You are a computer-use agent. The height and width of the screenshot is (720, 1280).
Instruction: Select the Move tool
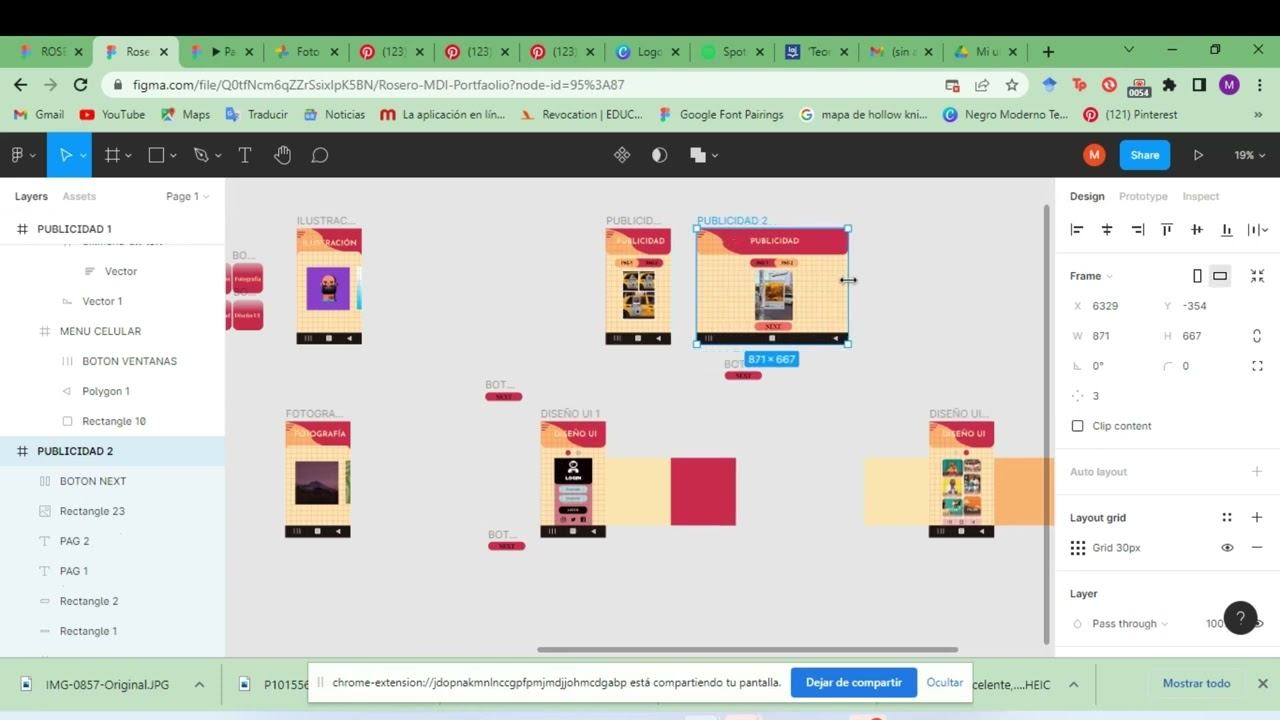point(65,155)
